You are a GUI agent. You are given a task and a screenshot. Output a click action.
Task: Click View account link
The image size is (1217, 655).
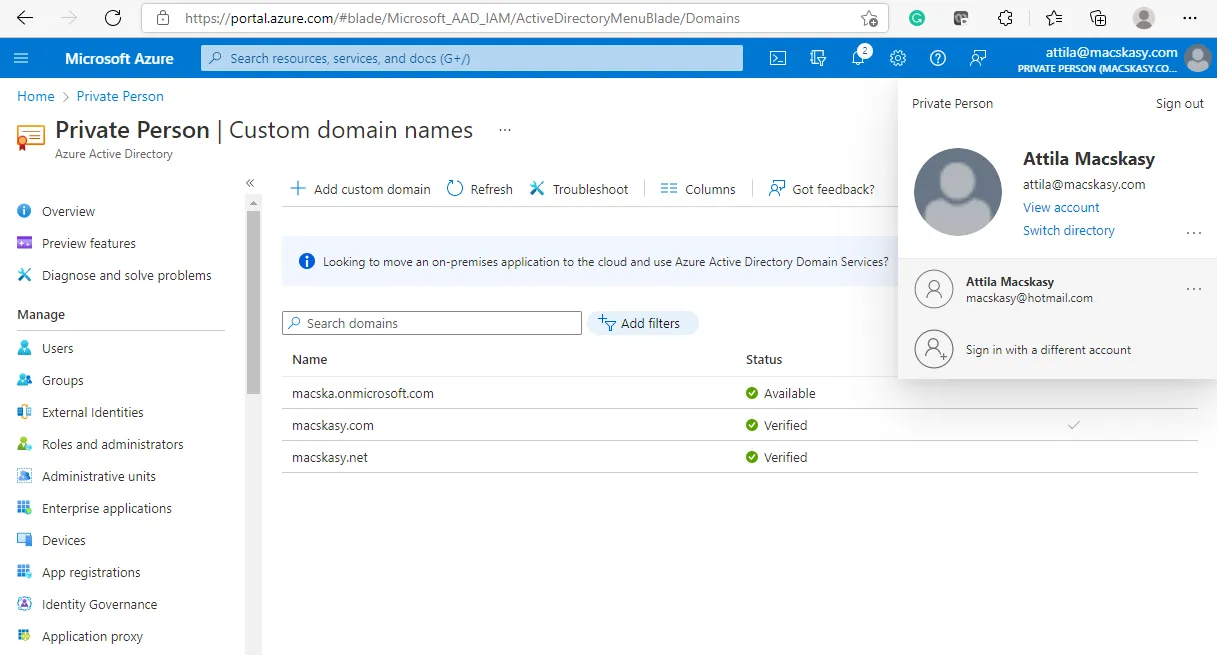[x=1061, y=208]
